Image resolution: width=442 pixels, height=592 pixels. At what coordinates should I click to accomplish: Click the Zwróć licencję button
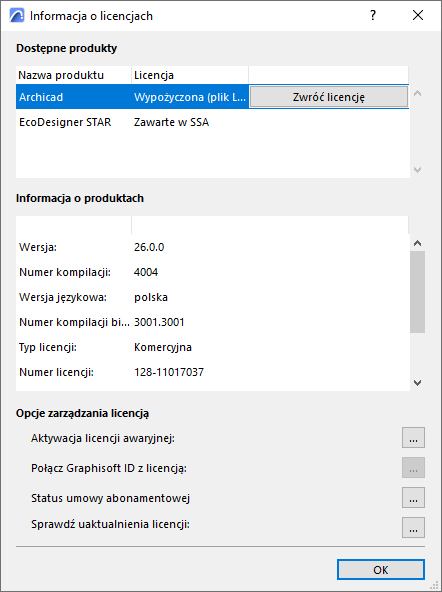[x=329, y=97]
